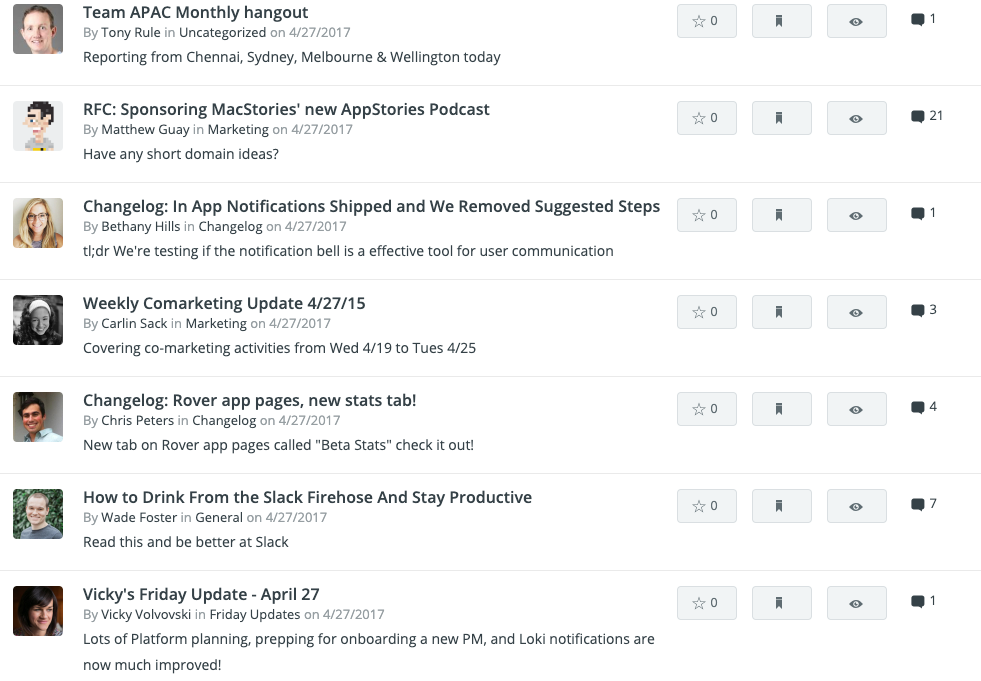Screen dimensions: 981x681
Task: Bookmark Vicky's Friday Update post
Action: point(781,603)
